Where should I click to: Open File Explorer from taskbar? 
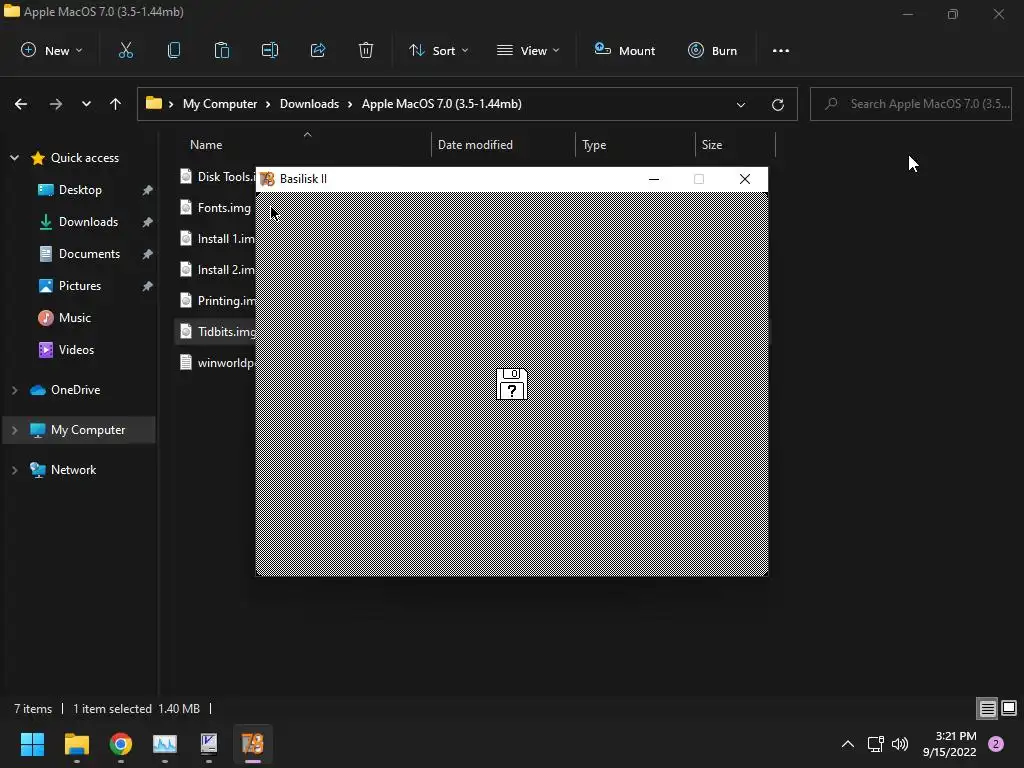click(76, 744)
